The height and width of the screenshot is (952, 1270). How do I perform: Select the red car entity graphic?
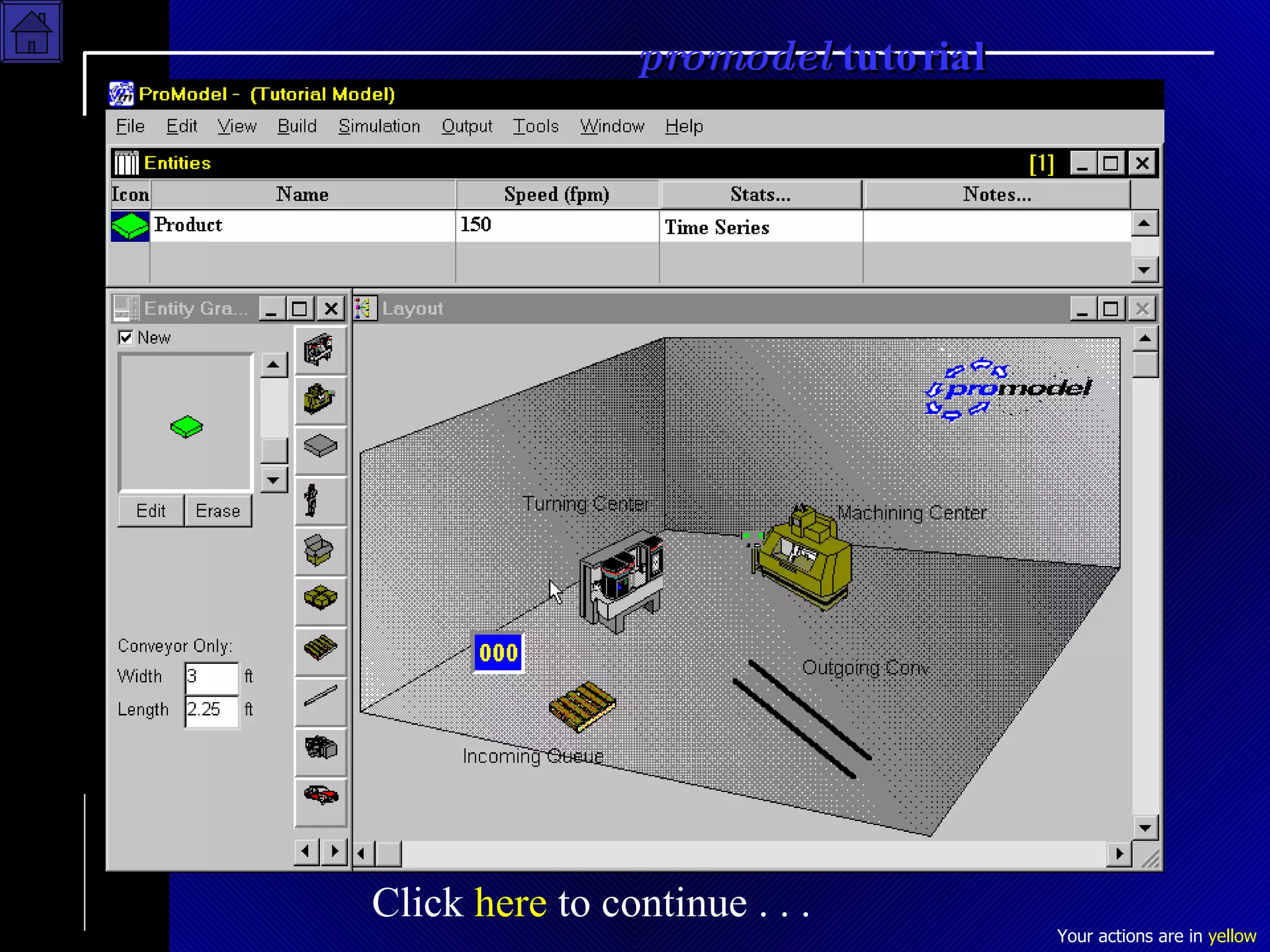(x=320, y=802)
